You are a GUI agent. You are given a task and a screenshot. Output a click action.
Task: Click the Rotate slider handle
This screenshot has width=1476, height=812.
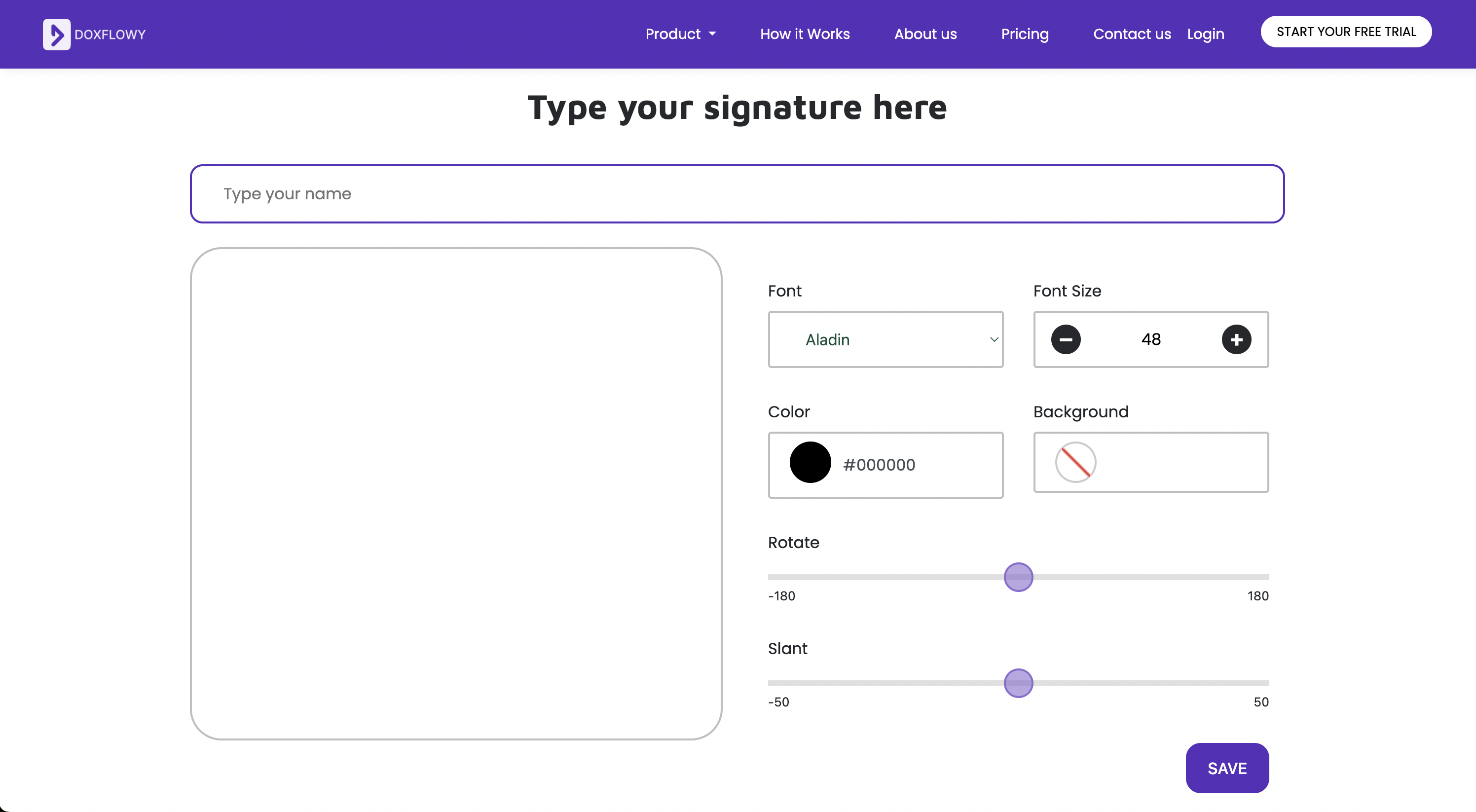[1019, 577]
